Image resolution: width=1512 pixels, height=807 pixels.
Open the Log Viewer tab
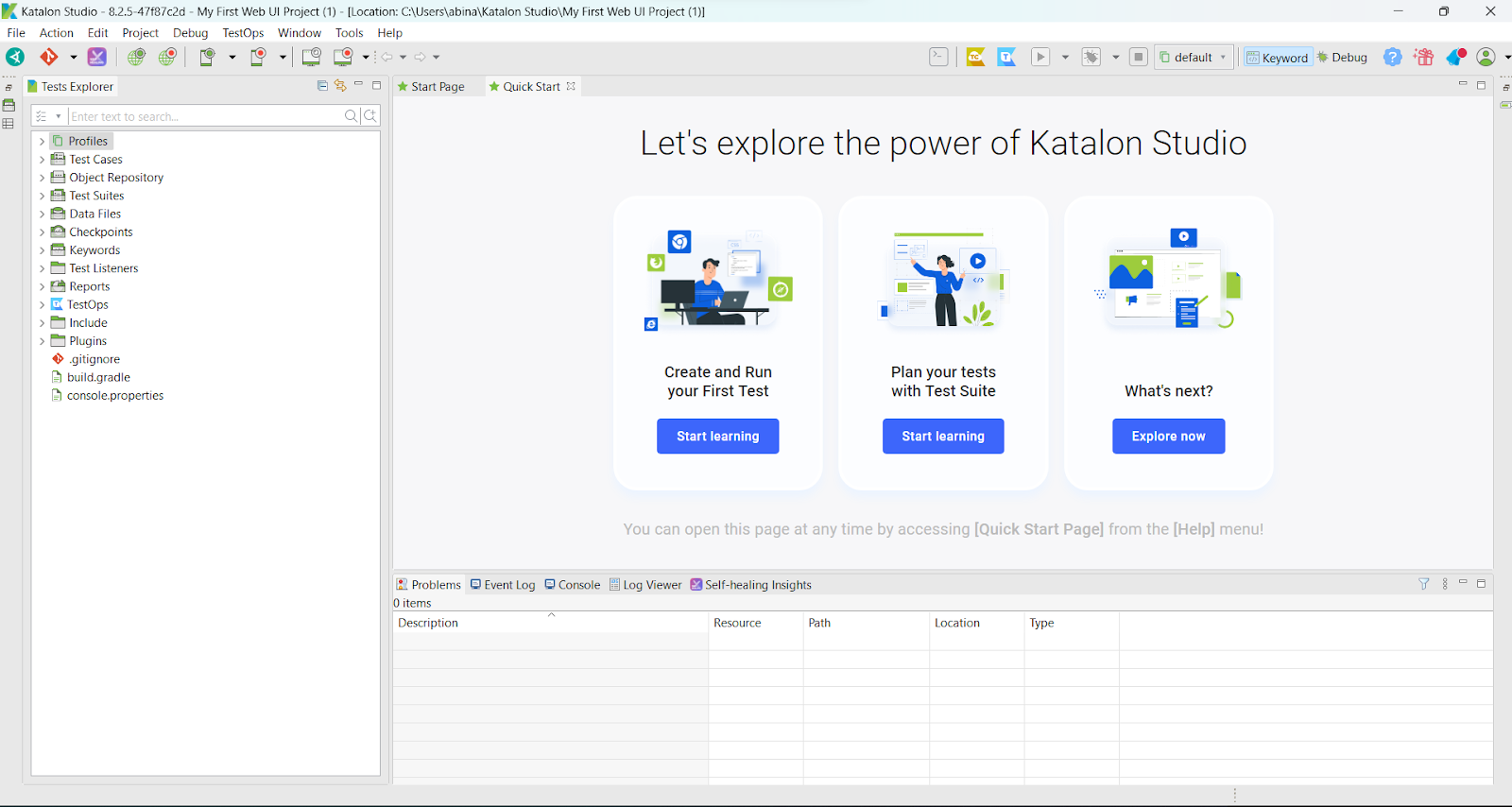[x=645, y=585]
